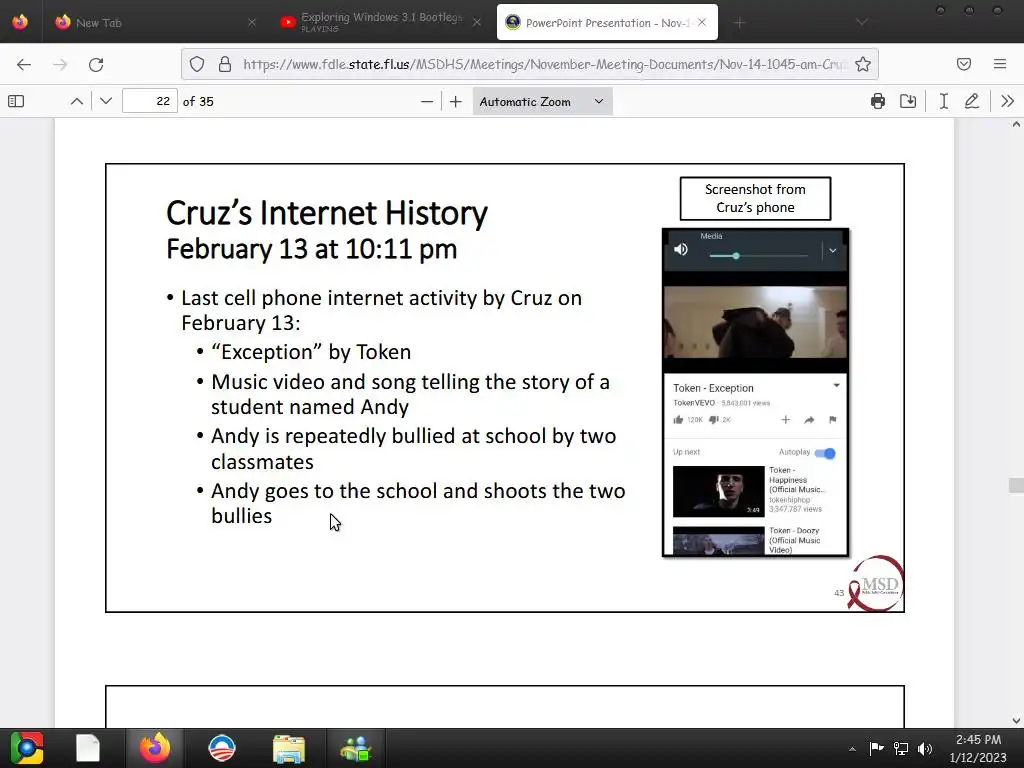The height and width of the screenshot is (768, 1024).
Task: Go back to previous page in browser
Action: pyautogui.click(x=24, y=64)
